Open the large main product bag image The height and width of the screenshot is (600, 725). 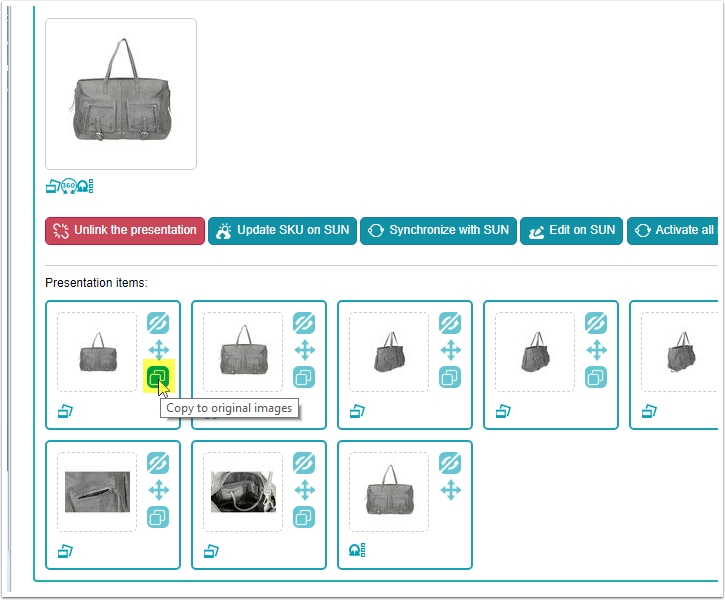[121, 94]
